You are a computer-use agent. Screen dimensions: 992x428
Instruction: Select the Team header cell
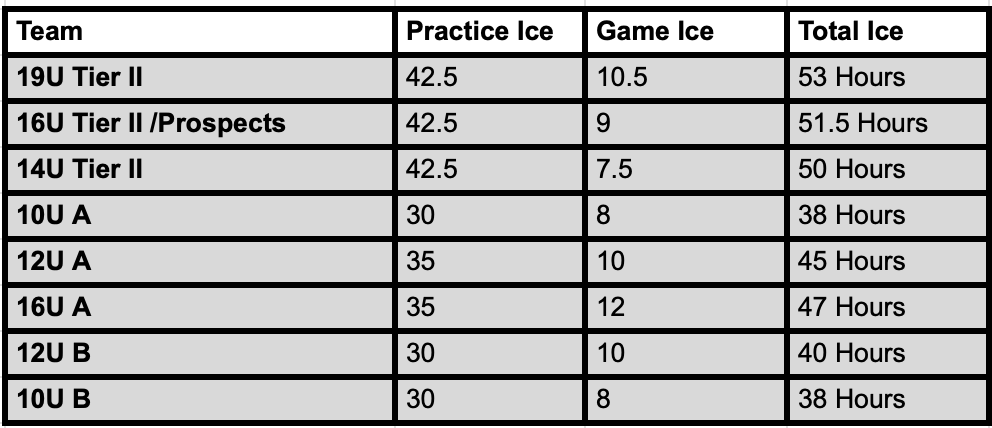click(x=200, y=31)
